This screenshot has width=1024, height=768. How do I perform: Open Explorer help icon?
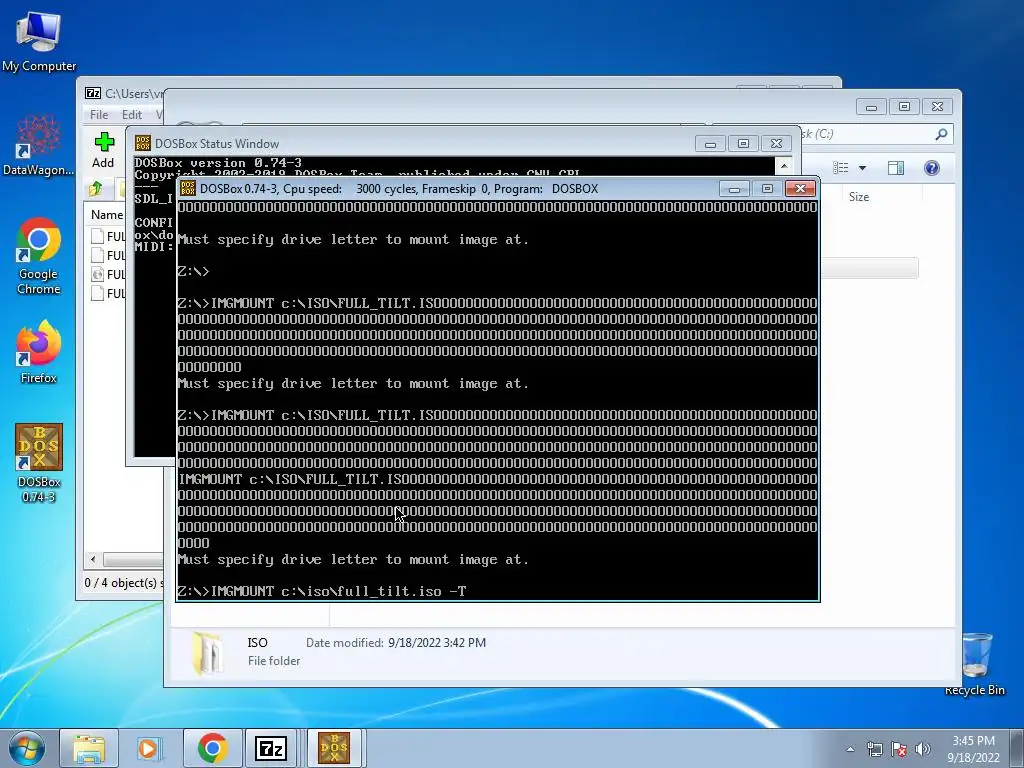click(x=932, y=168)
